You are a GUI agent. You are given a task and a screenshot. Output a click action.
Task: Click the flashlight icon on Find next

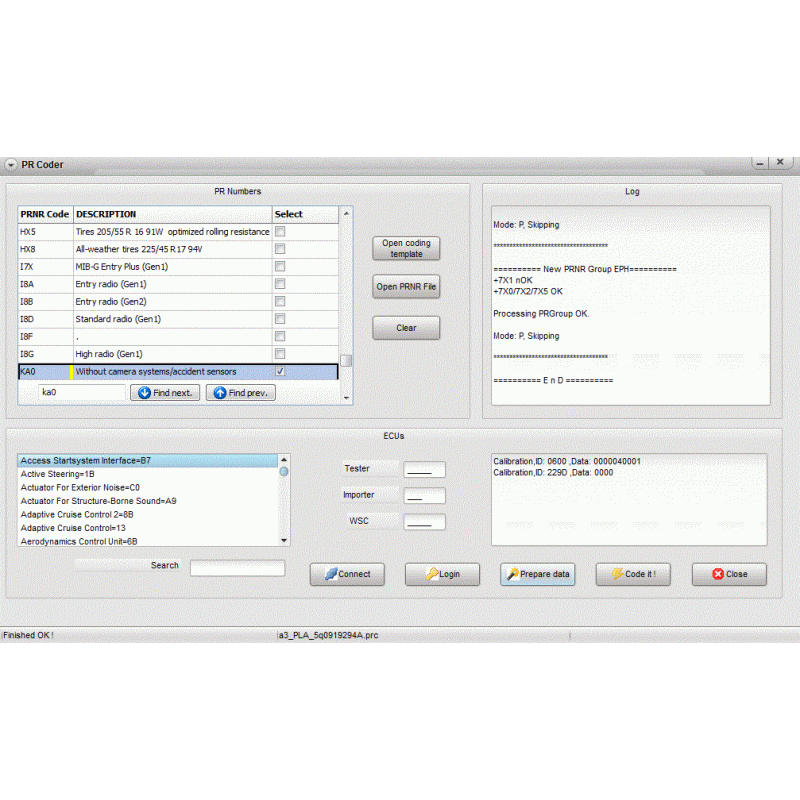pyautogui.click(x=145, y=393)
